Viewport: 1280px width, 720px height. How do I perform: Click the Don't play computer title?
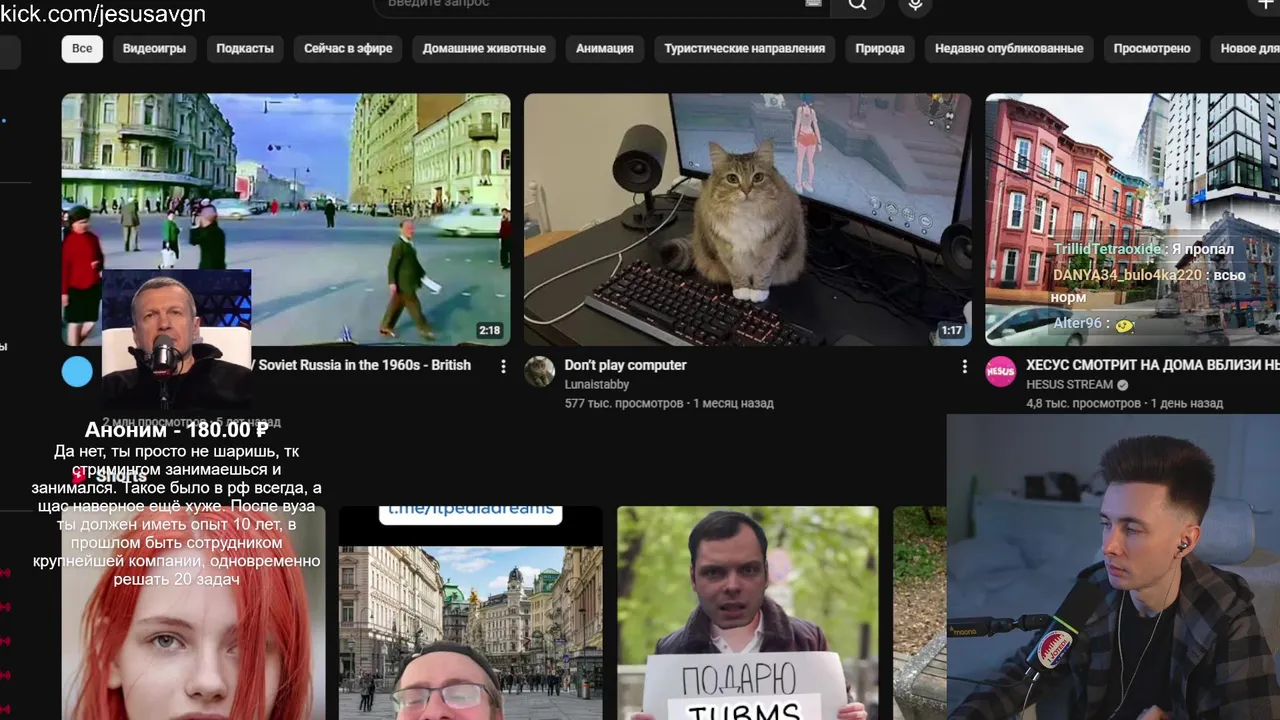pos(625,365)
